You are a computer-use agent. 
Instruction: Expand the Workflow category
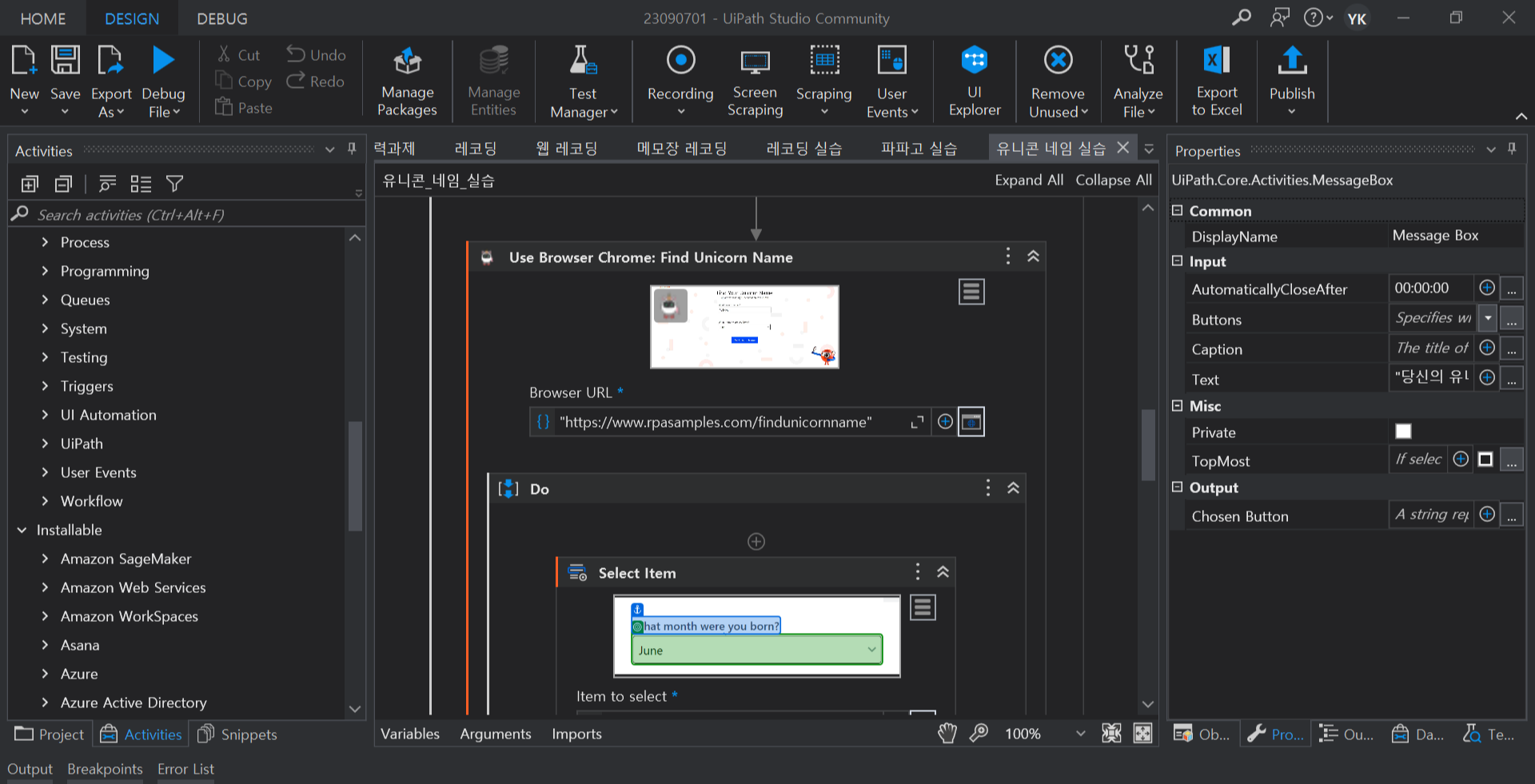coord(45,501)
